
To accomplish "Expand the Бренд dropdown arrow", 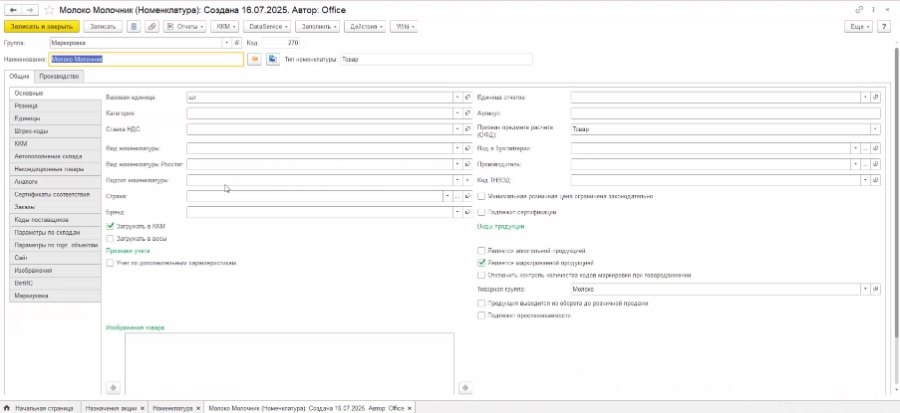I will click(457, 212).
